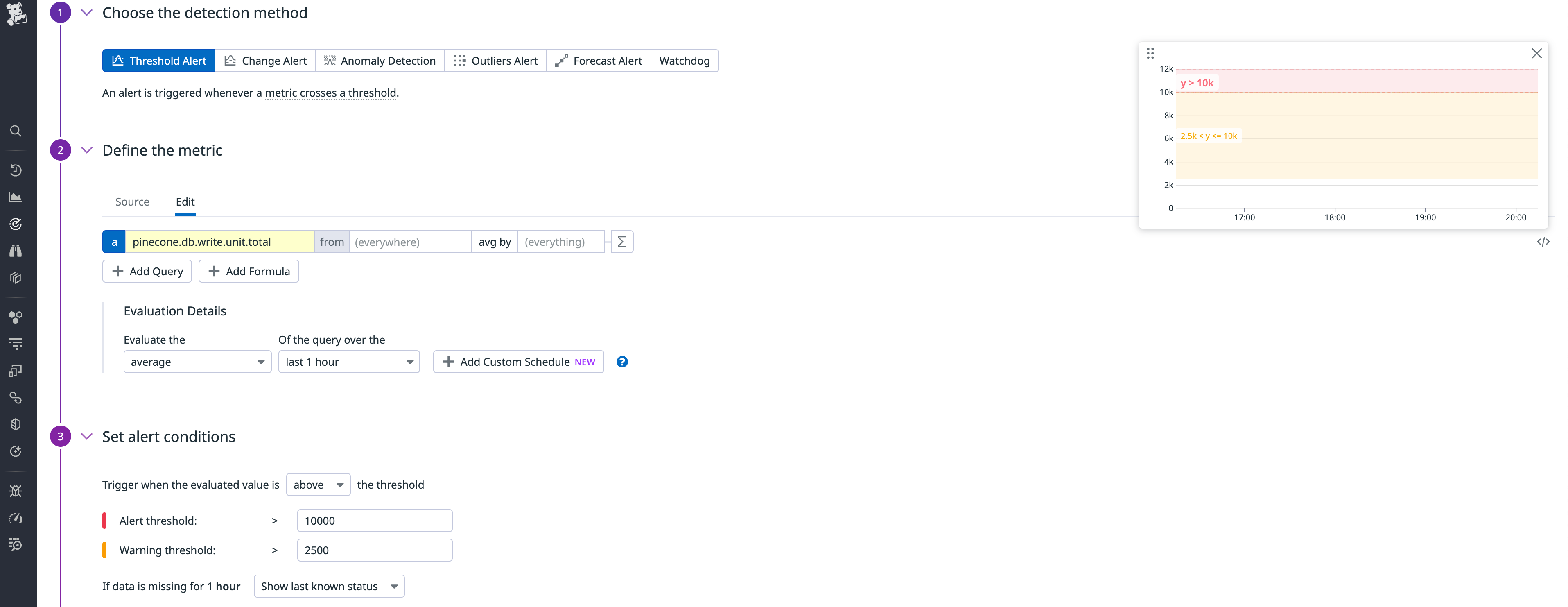Click the Add Formula button
Screen dimensions: 1568x607
249,271
